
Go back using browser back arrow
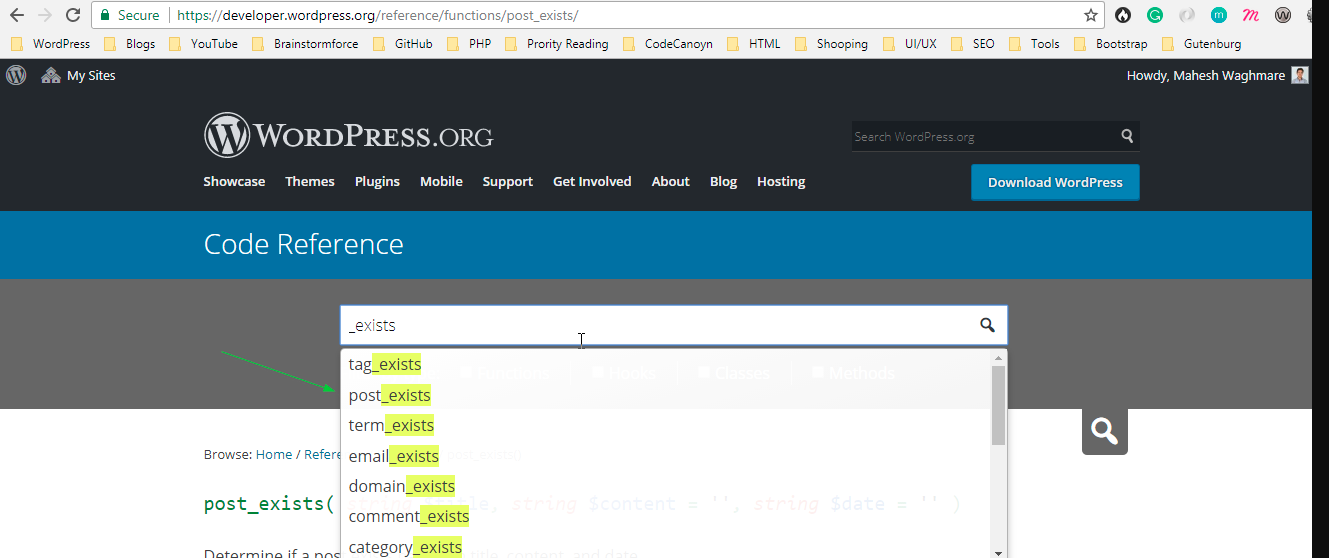[x=17, y=15]
